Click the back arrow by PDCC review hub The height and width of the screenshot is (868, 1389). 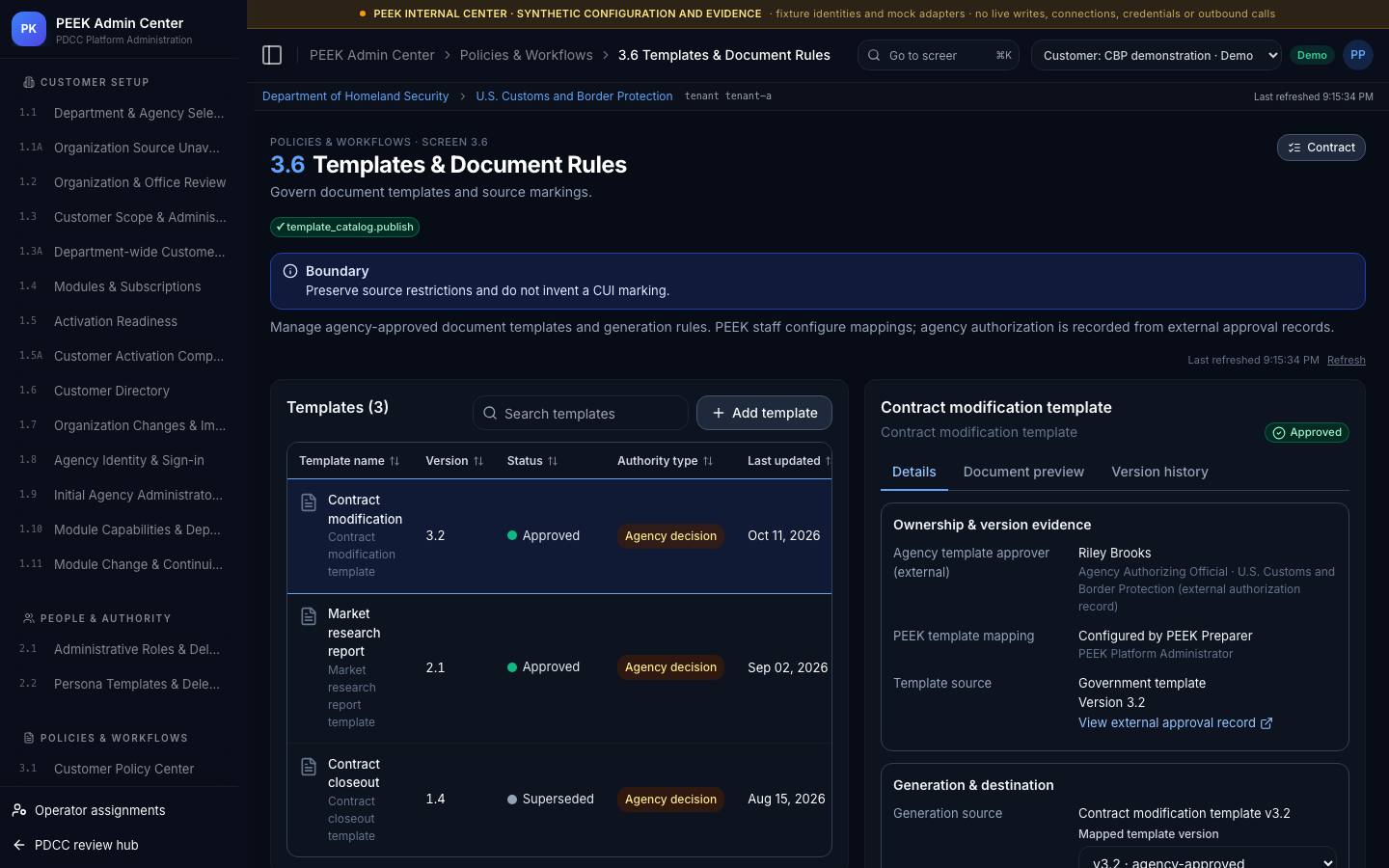point(19,845)
